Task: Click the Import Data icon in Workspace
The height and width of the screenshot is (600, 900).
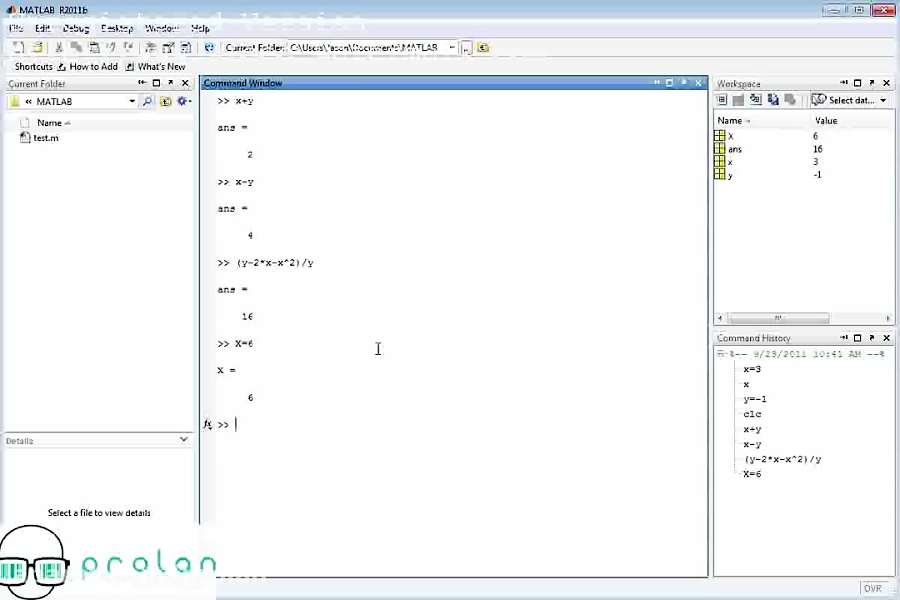Action: 757,99
